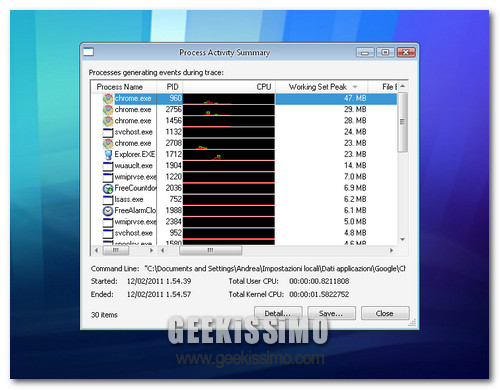
Task: Click svchost.exe icon in PID 952 row
Action: tap(108, 233)
